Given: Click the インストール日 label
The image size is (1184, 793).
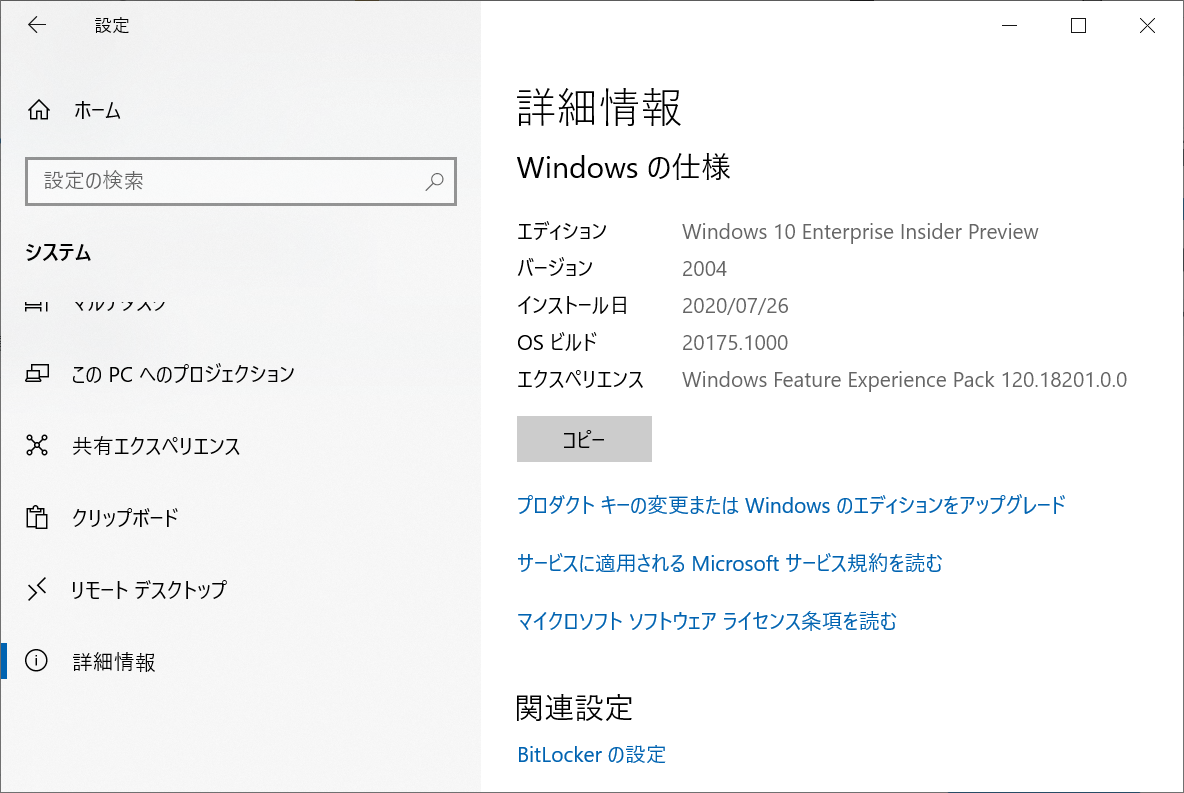Looking at the screenshot, I should tap(572, 305).
